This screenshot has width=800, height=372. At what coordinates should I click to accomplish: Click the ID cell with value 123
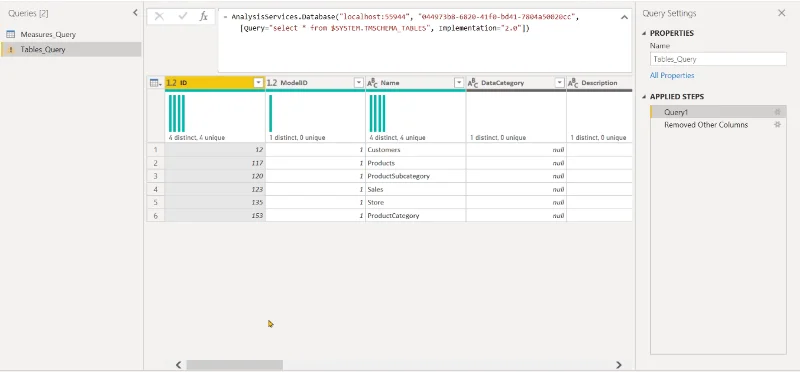[x=215, y=189]
